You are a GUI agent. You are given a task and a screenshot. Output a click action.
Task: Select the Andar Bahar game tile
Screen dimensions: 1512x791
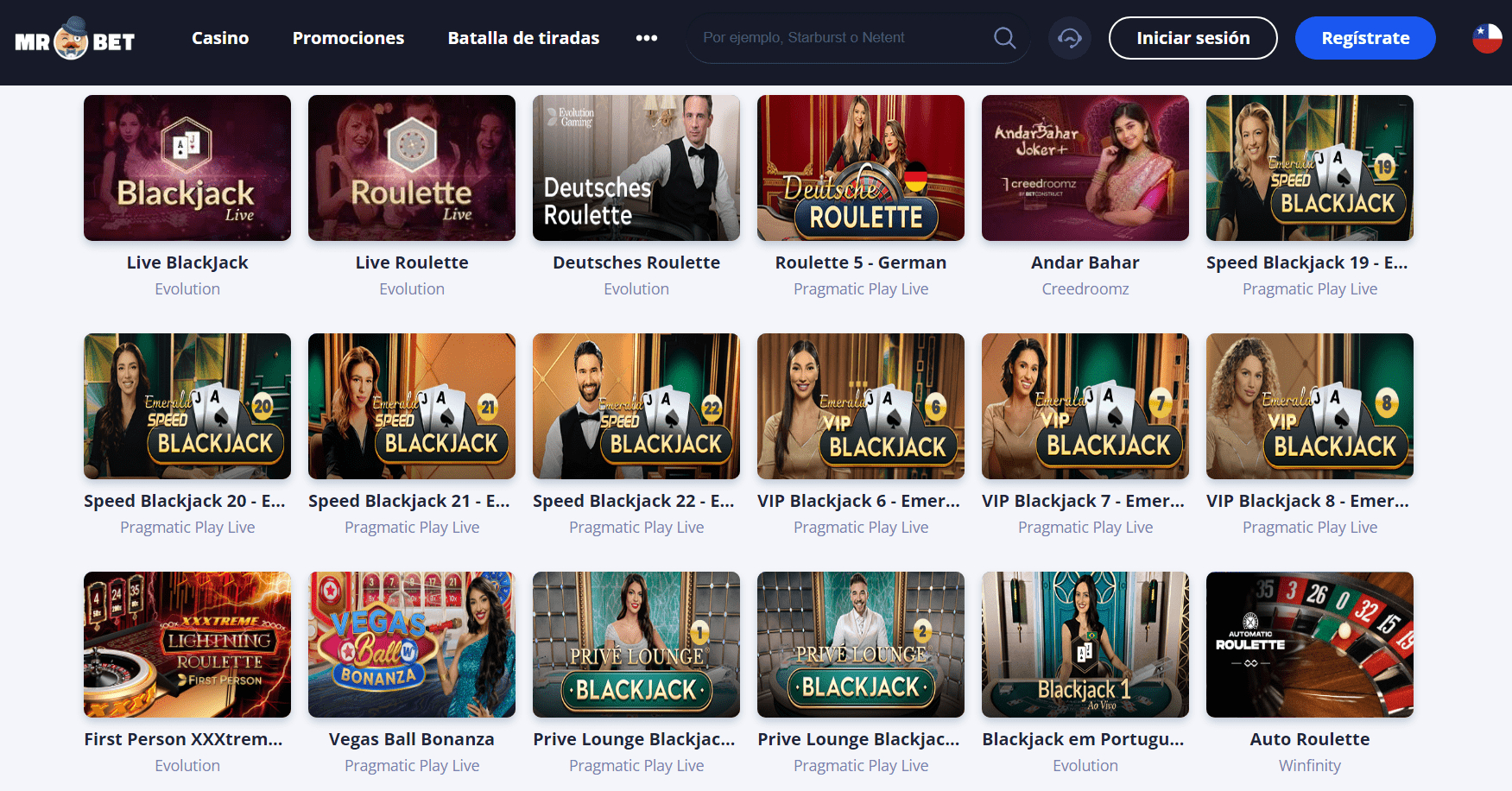tap(1085, 167)
